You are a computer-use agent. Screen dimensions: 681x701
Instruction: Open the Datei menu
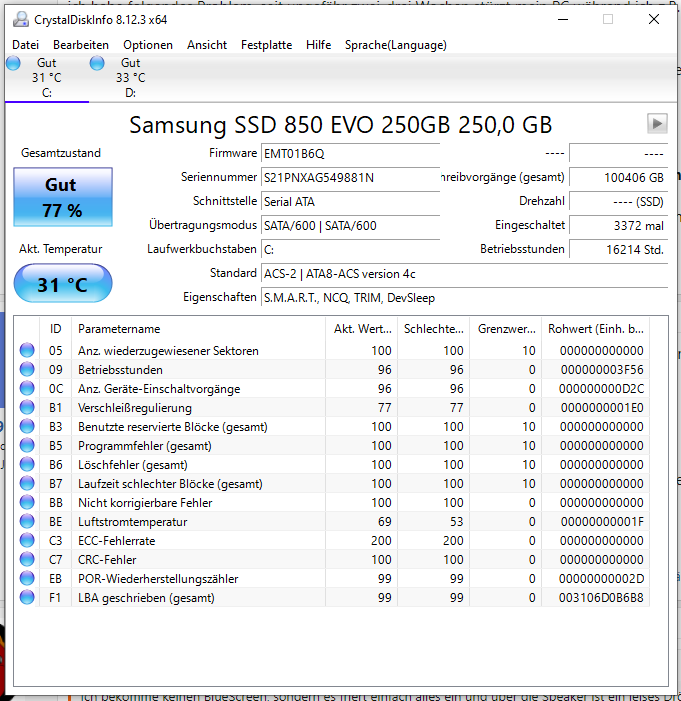25,45
